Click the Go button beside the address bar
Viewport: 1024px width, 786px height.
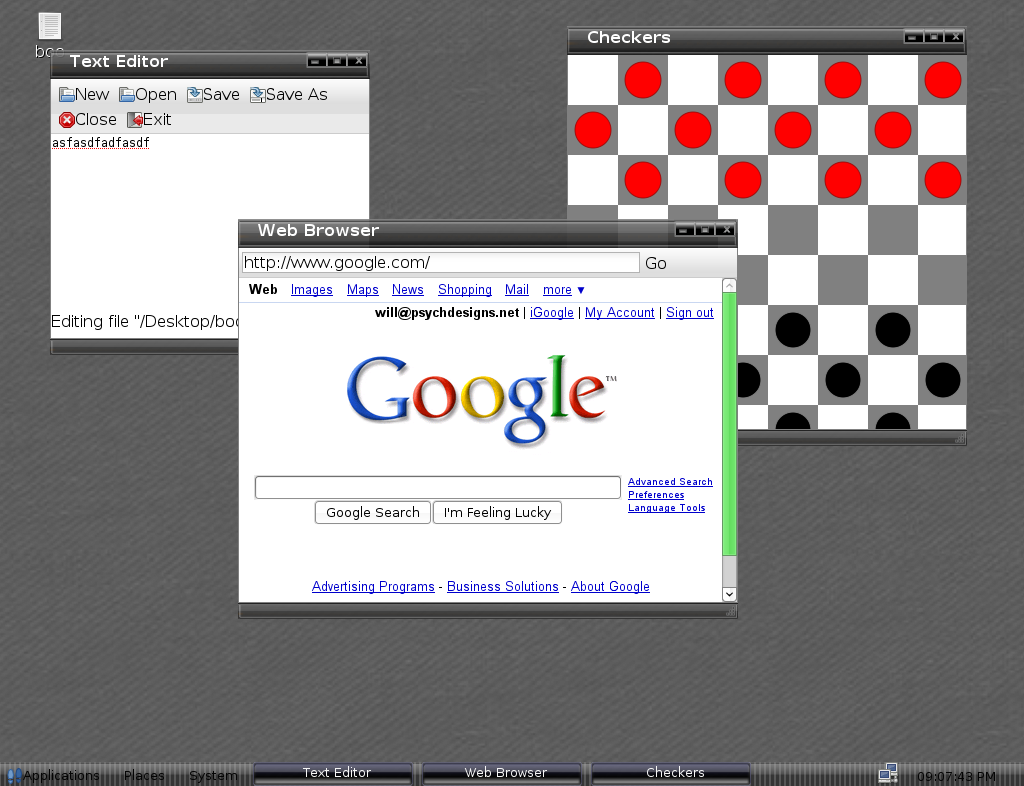[x=656, y=263]
